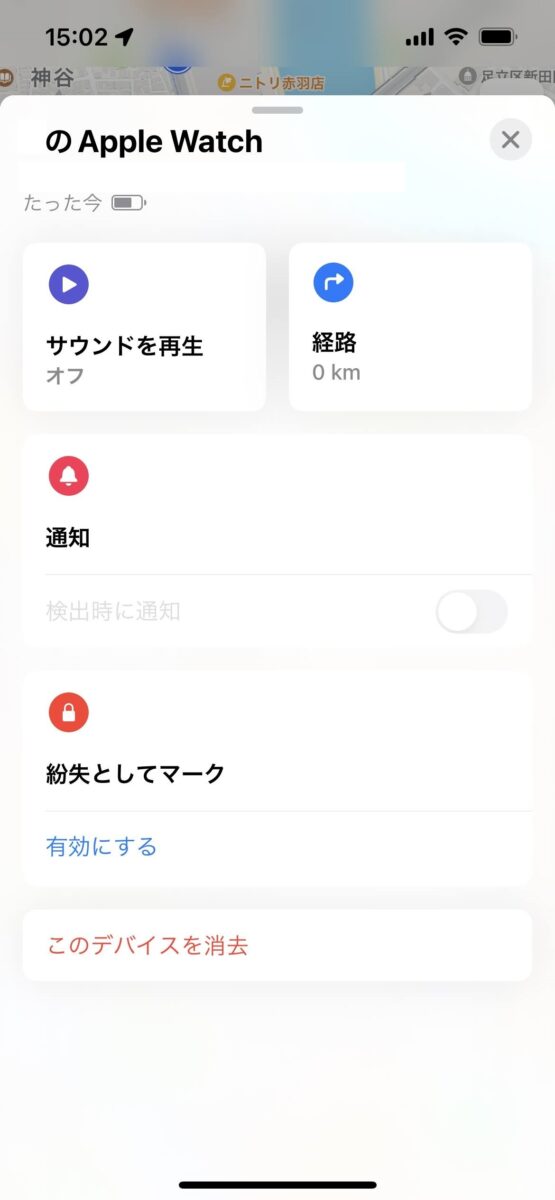Close the Apple Watch details sheet
Image resolution: width=555 pixels, height=1200 pixels.
tap(510, 139)
